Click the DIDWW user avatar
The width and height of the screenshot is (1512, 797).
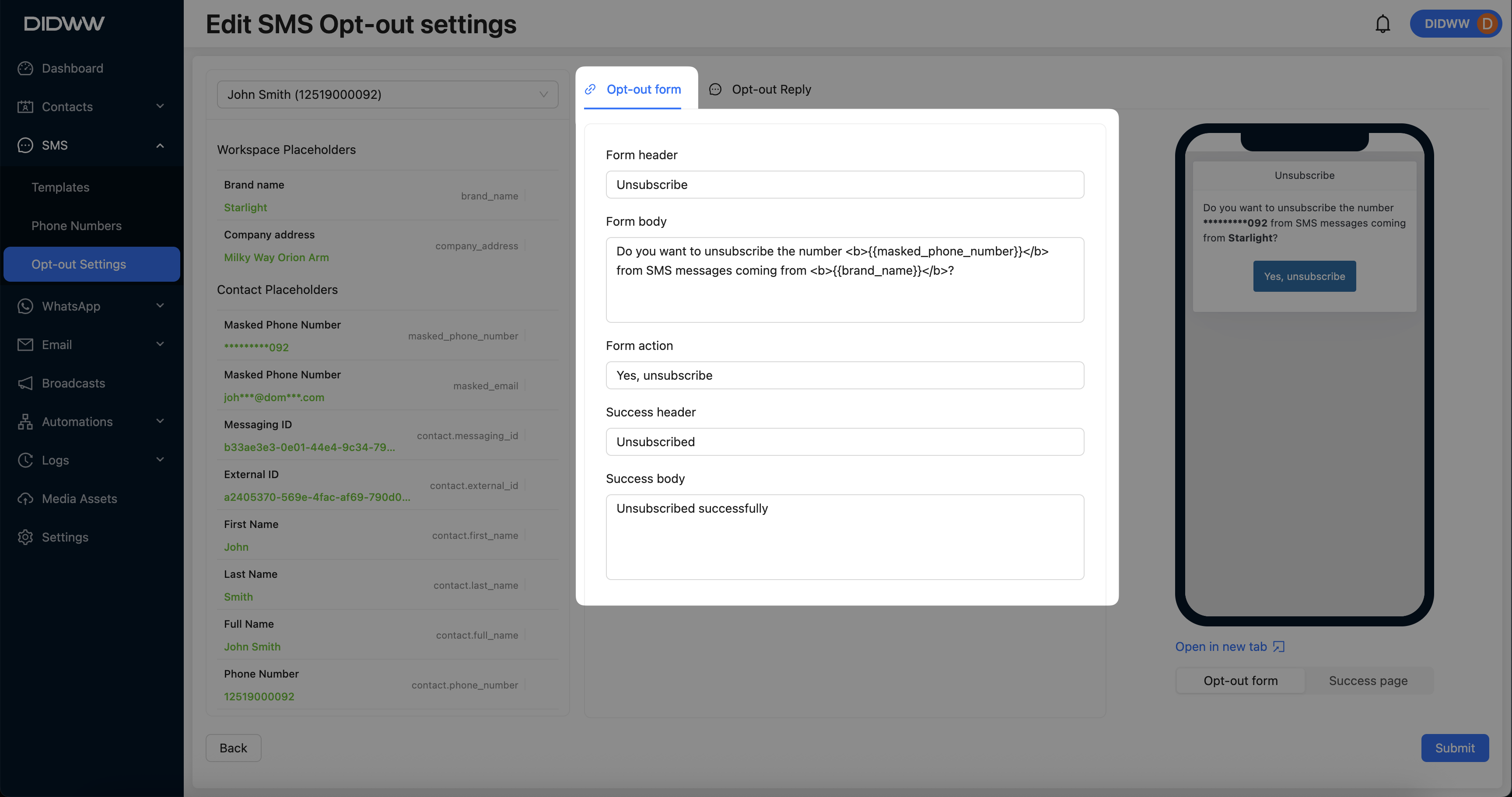pyautogui.click(x=1487, y=24)
